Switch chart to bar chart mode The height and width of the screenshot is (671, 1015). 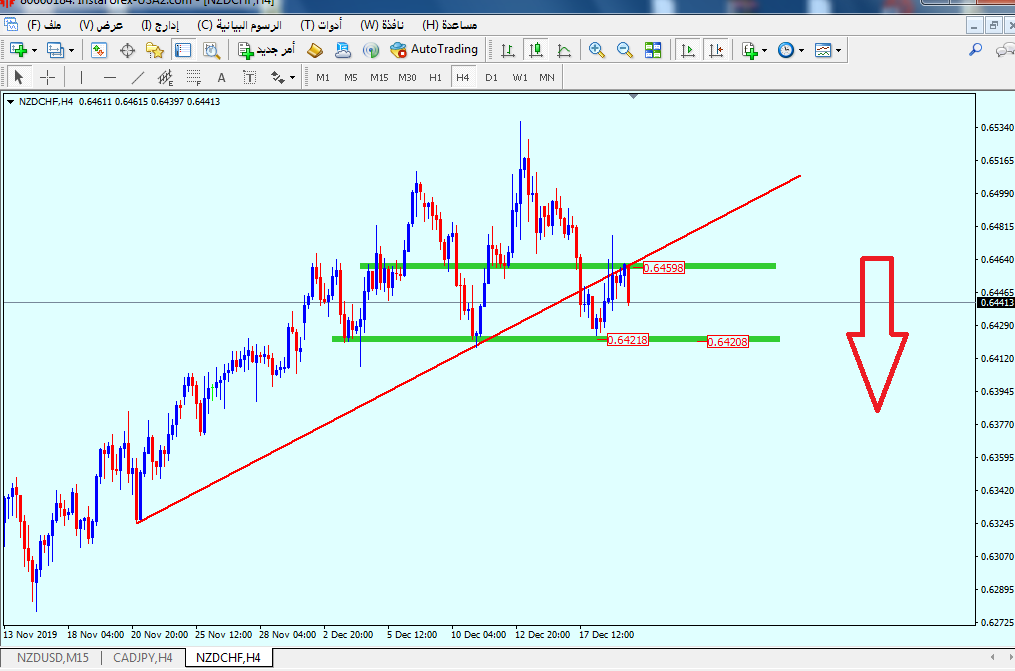508,50
